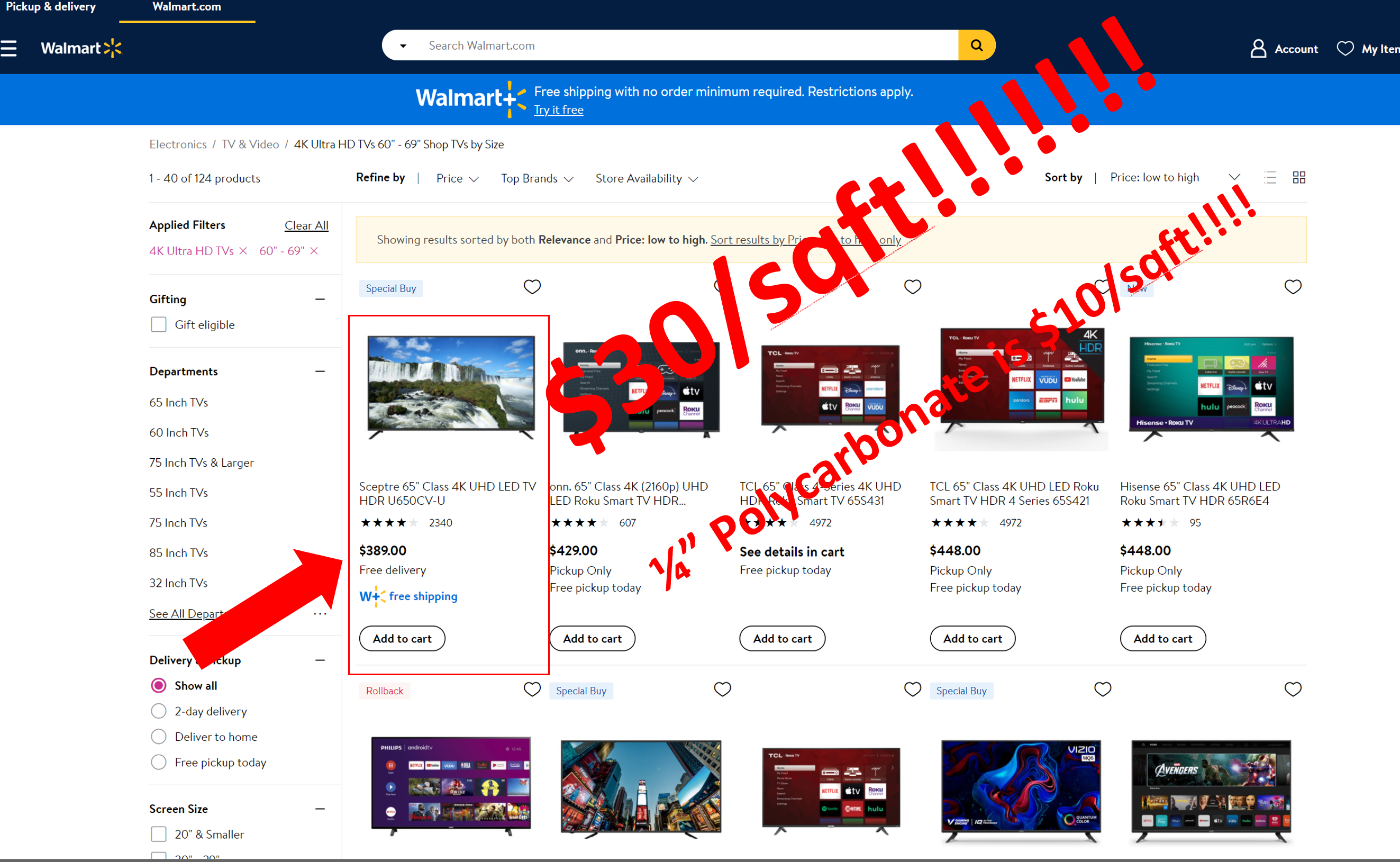The image size is (1400, 862).
Task: Remove 4K Ultra HD TVs filter
Action: pyautogui.click(x=243, y=251)
